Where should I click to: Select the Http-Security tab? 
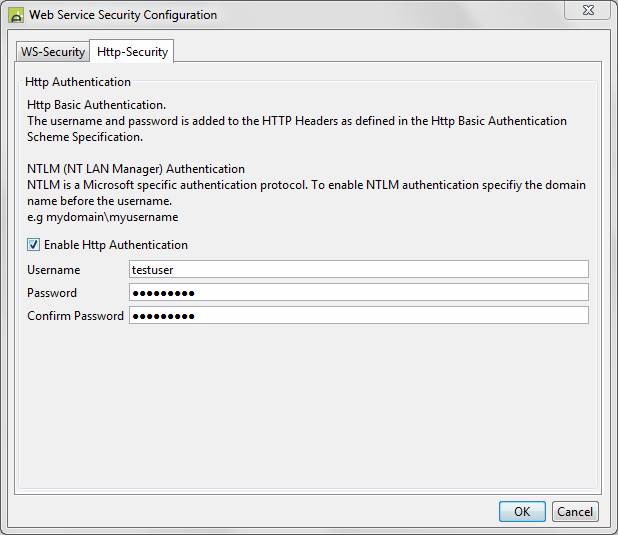click(x=133, y=52)
